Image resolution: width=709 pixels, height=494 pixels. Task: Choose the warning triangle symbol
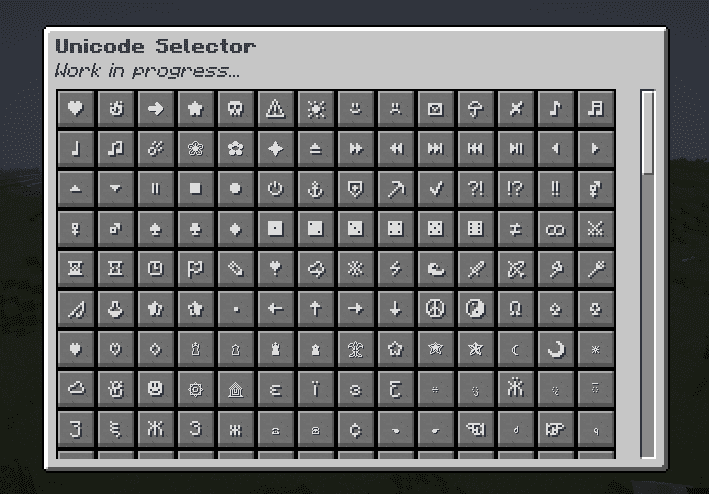point(275,108)
